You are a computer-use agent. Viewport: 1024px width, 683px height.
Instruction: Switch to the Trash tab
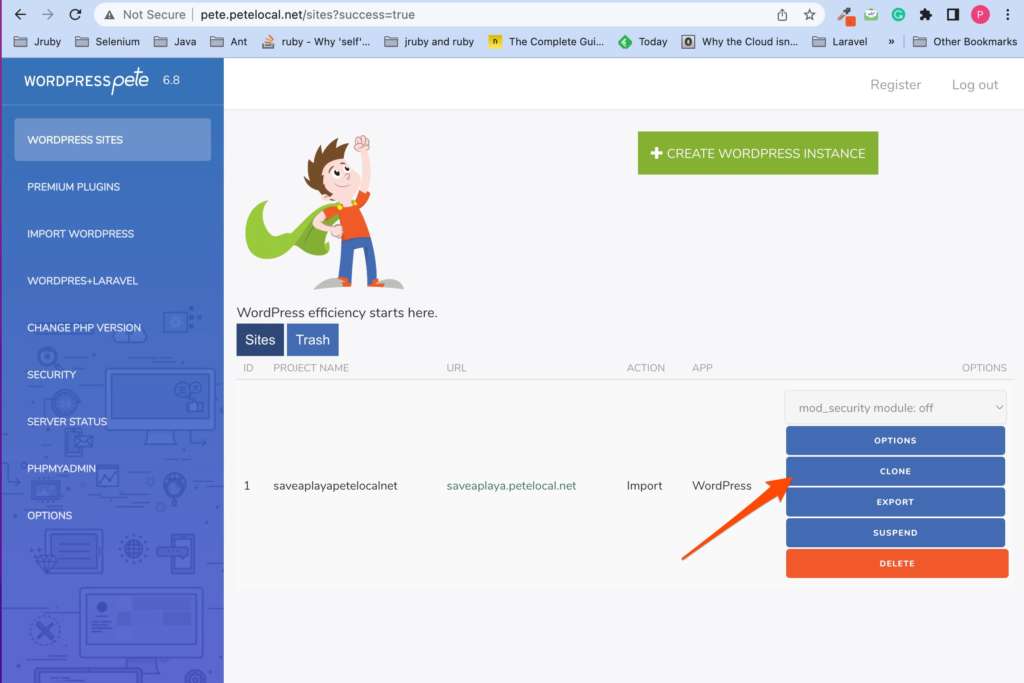pos(312,340)
